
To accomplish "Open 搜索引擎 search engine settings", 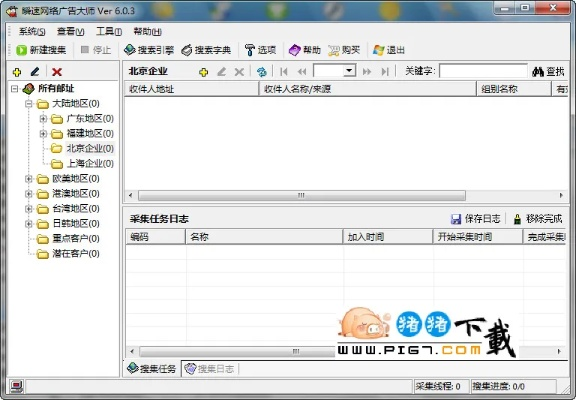I will point(149,50).
